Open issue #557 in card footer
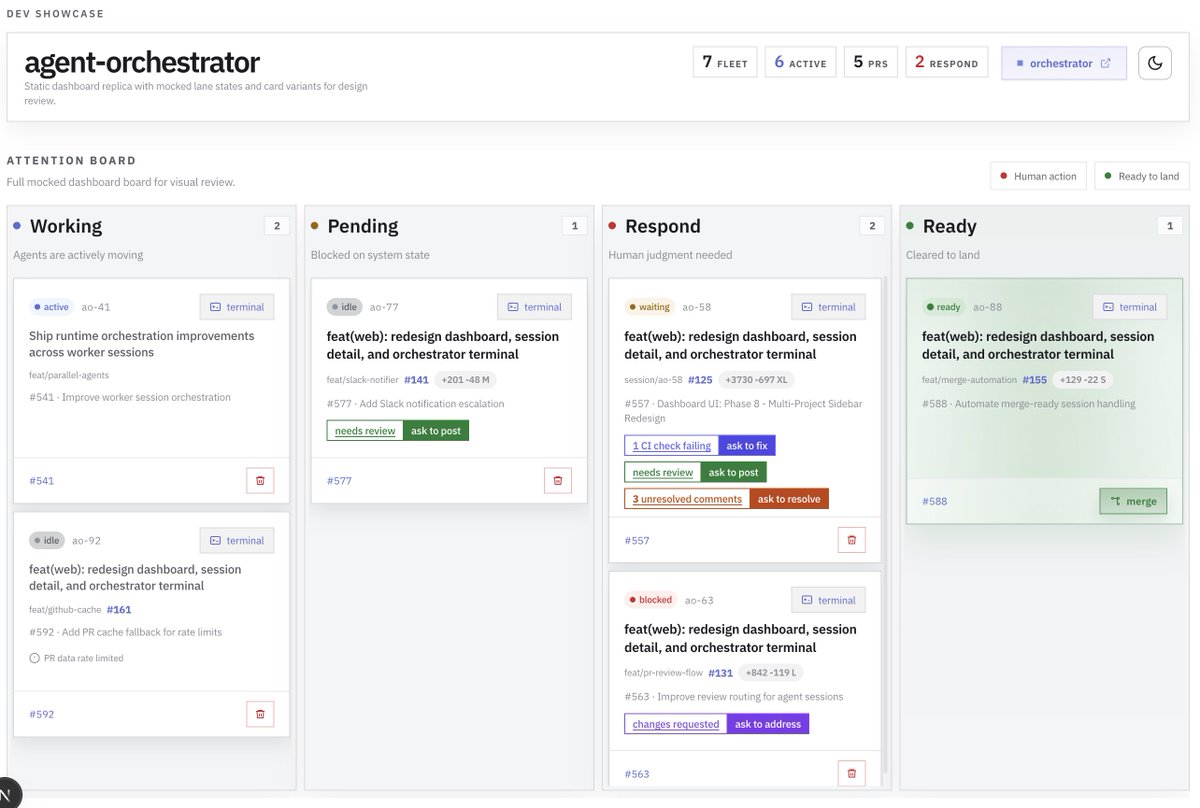Screen dimensions: 1200x808 637,541
